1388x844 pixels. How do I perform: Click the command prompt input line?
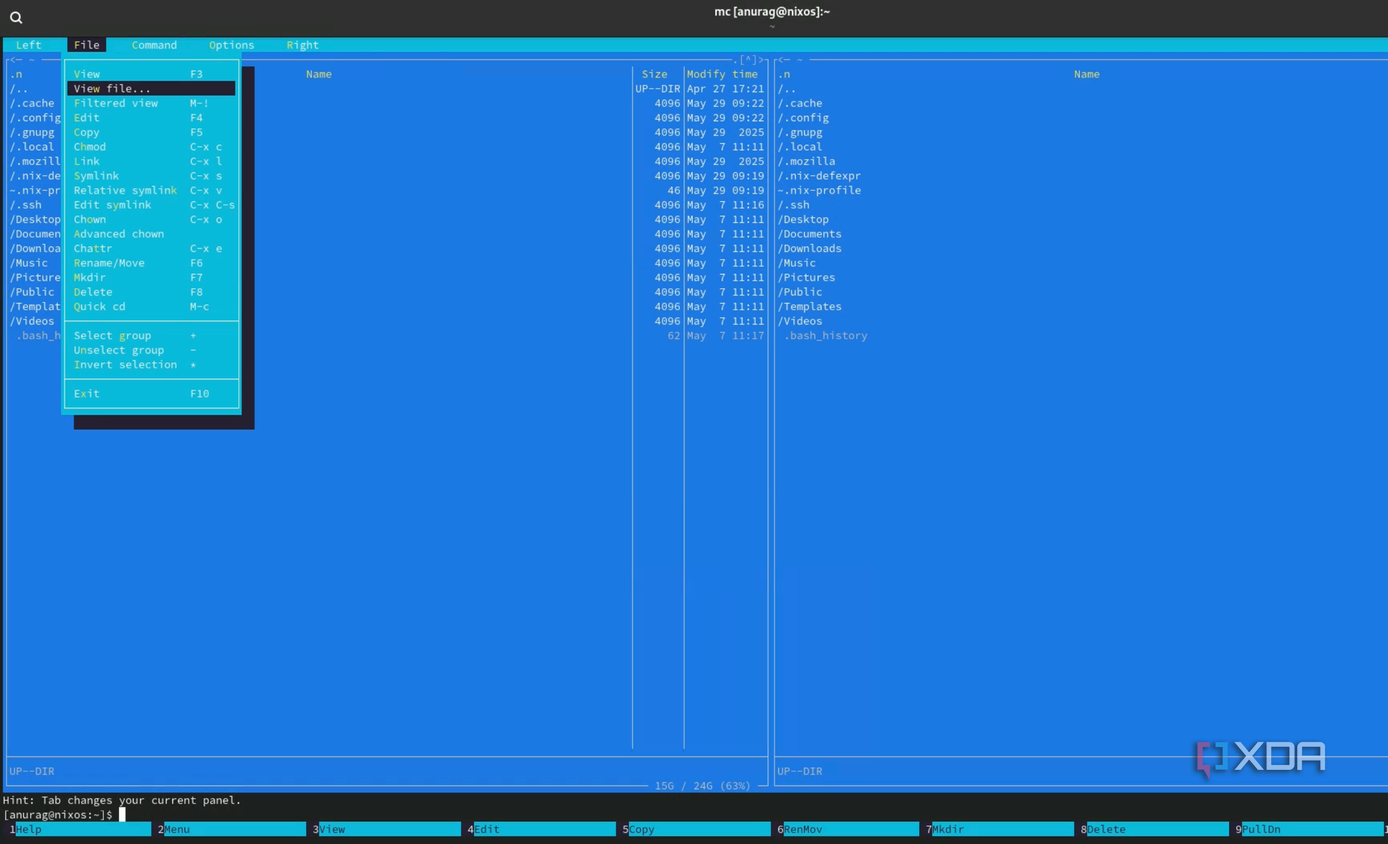point(694,815)
